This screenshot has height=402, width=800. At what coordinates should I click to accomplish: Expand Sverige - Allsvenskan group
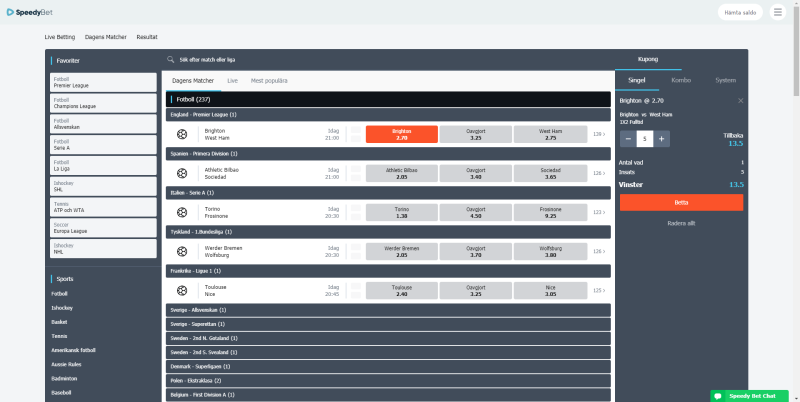pos(388,310)
